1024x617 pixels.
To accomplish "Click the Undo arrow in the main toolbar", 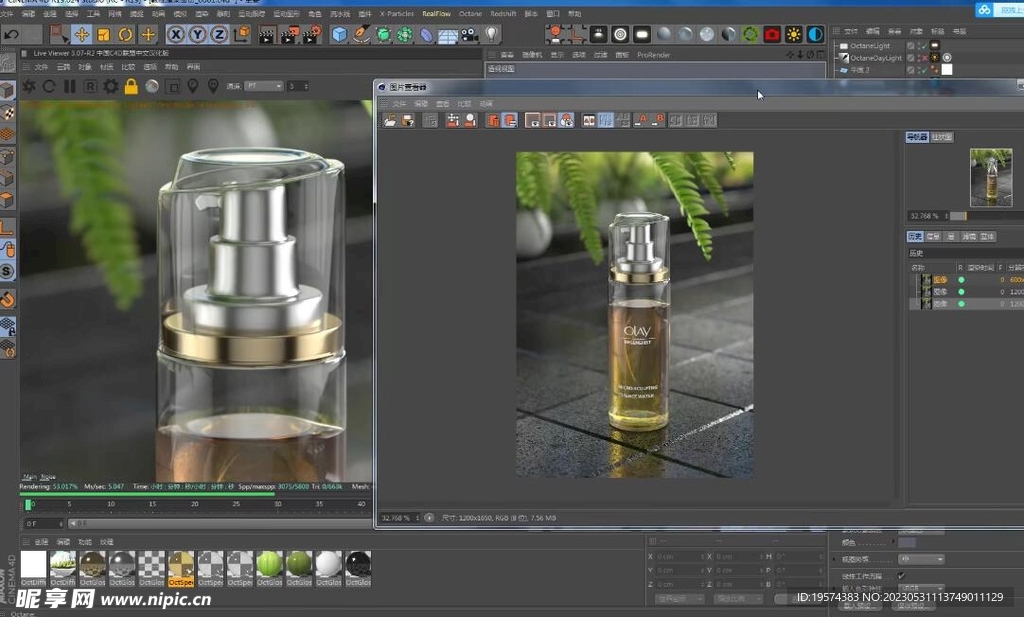I will pos(11,35).
